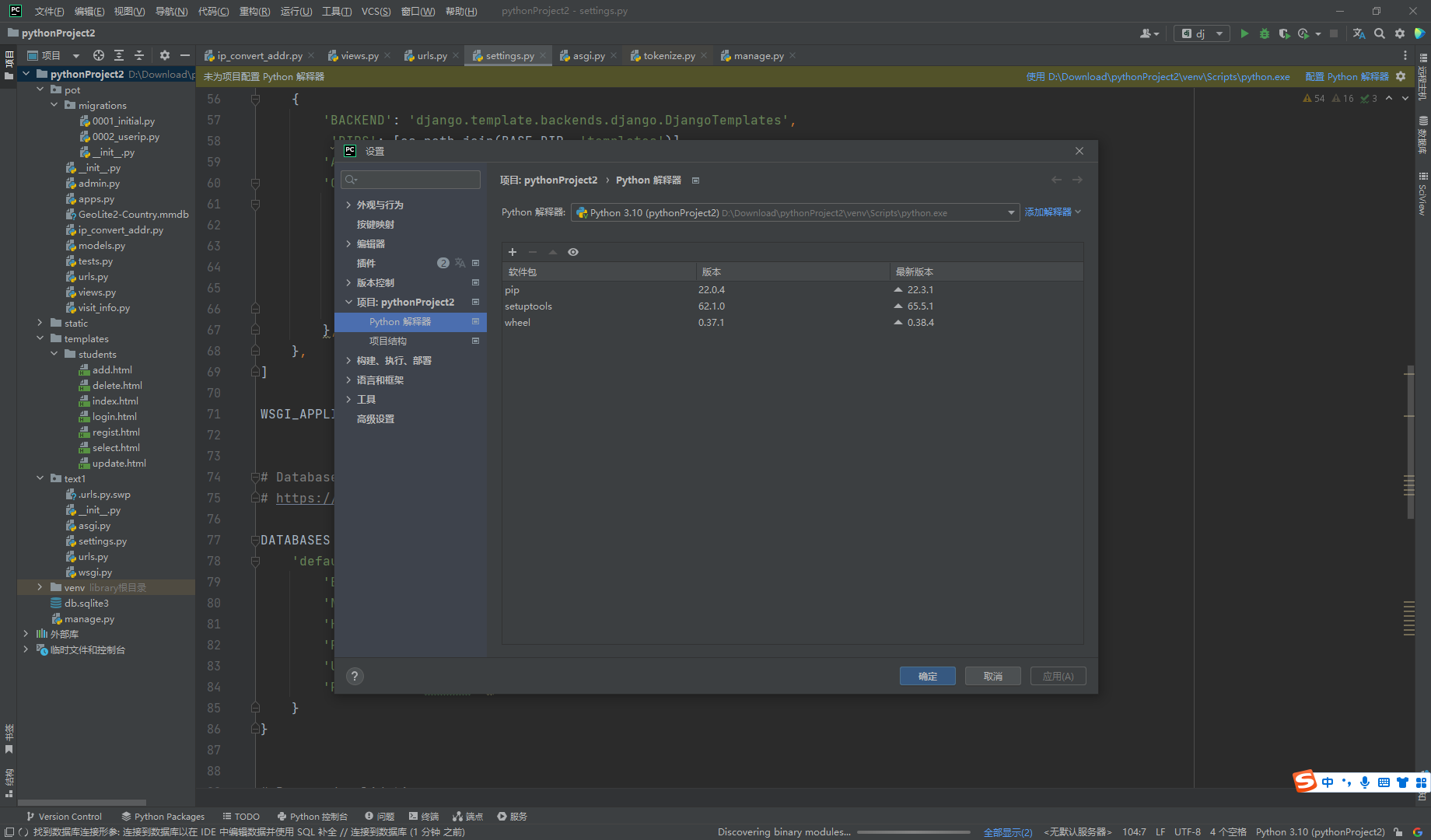Image resolution: width=1431 pixels, height=840 pixels.
Task: Click the lock icon in status bar
Action: pyautogui.click(x=1398, y=831)
